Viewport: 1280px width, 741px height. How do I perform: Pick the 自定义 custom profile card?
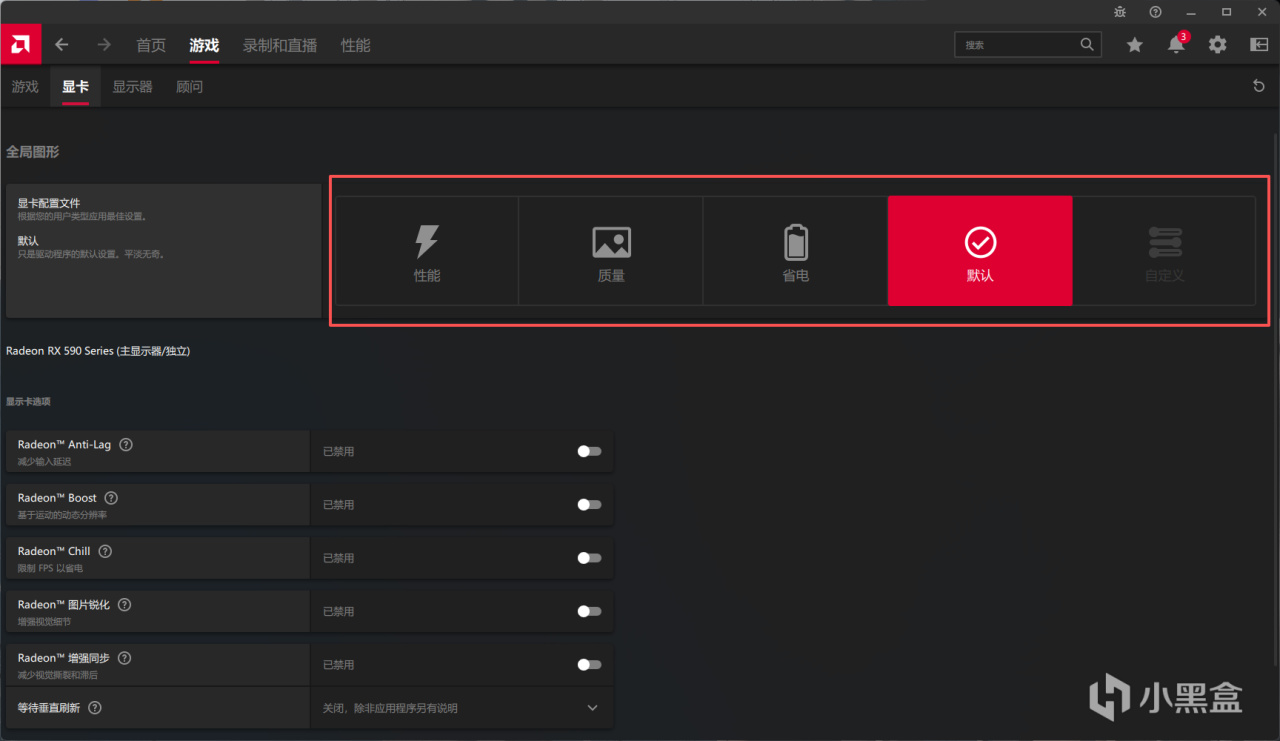(1164, 251)
